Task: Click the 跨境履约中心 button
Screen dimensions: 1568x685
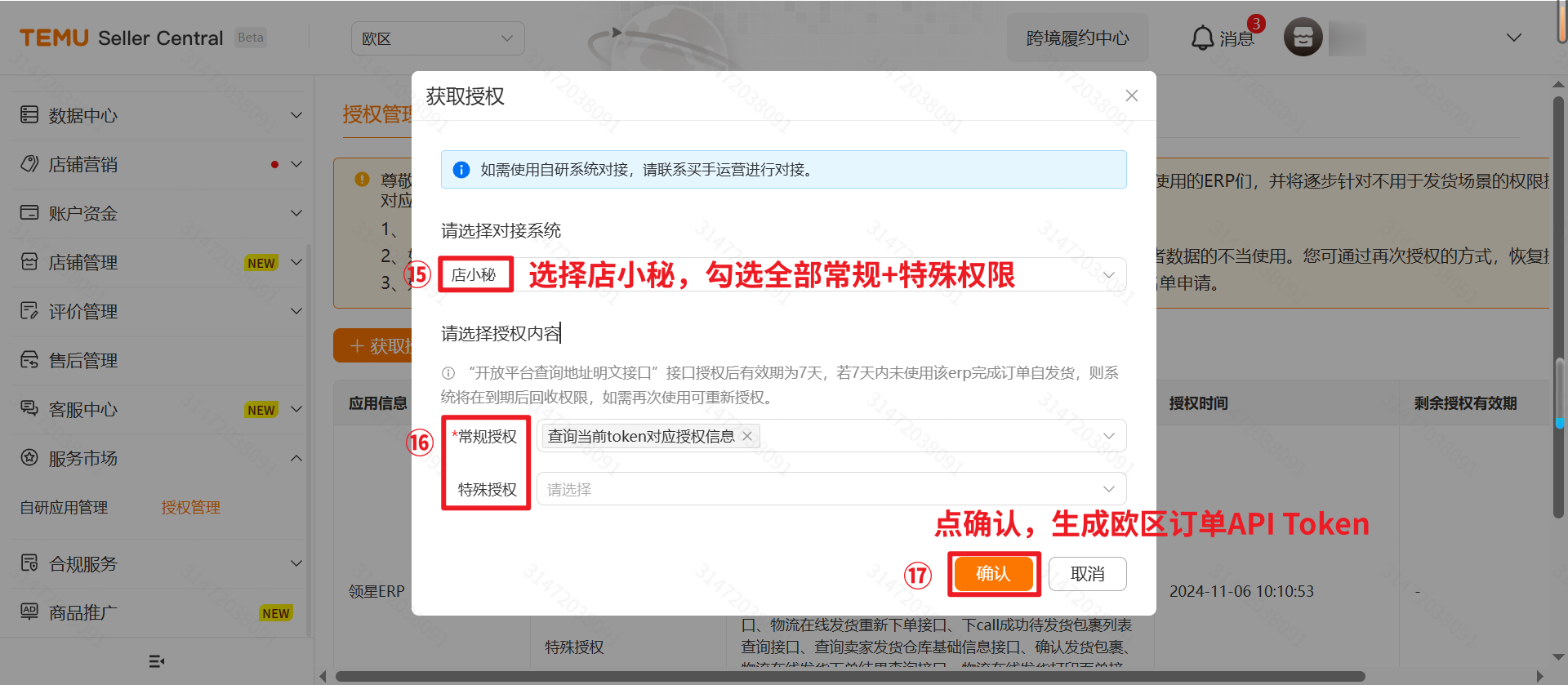Action: [1077, 38]
